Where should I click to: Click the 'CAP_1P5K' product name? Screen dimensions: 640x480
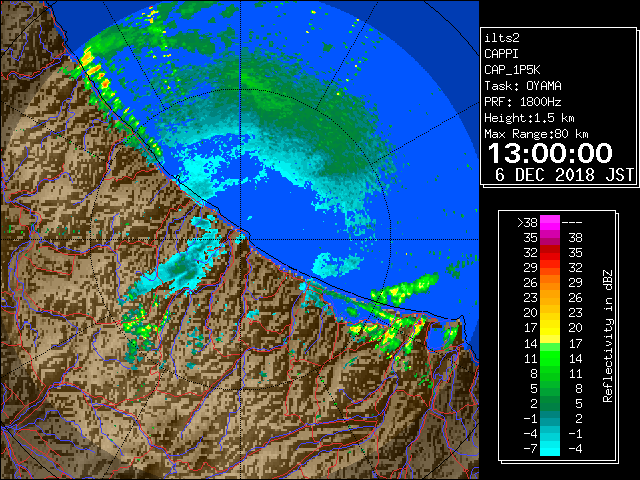(x=512, y=70)
